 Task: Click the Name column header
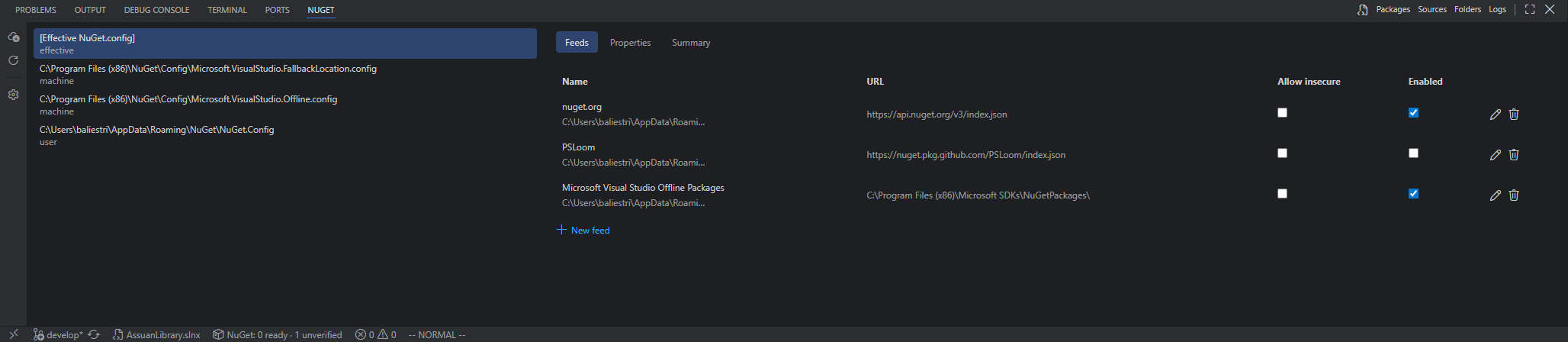coord(575,82)
